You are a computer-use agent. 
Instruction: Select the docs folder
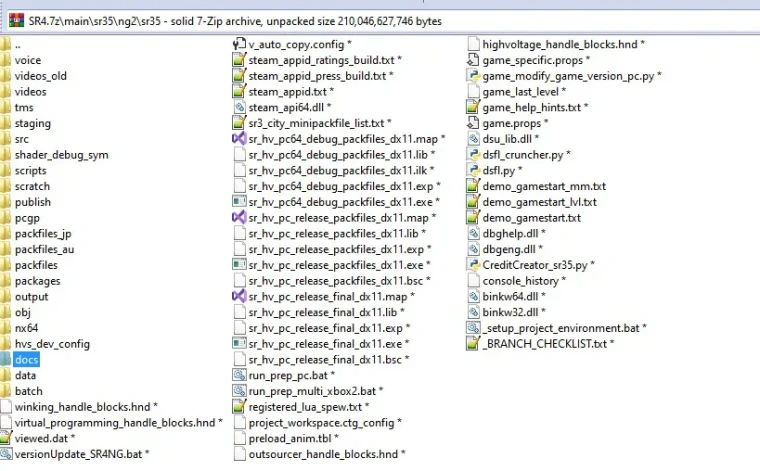27,360
